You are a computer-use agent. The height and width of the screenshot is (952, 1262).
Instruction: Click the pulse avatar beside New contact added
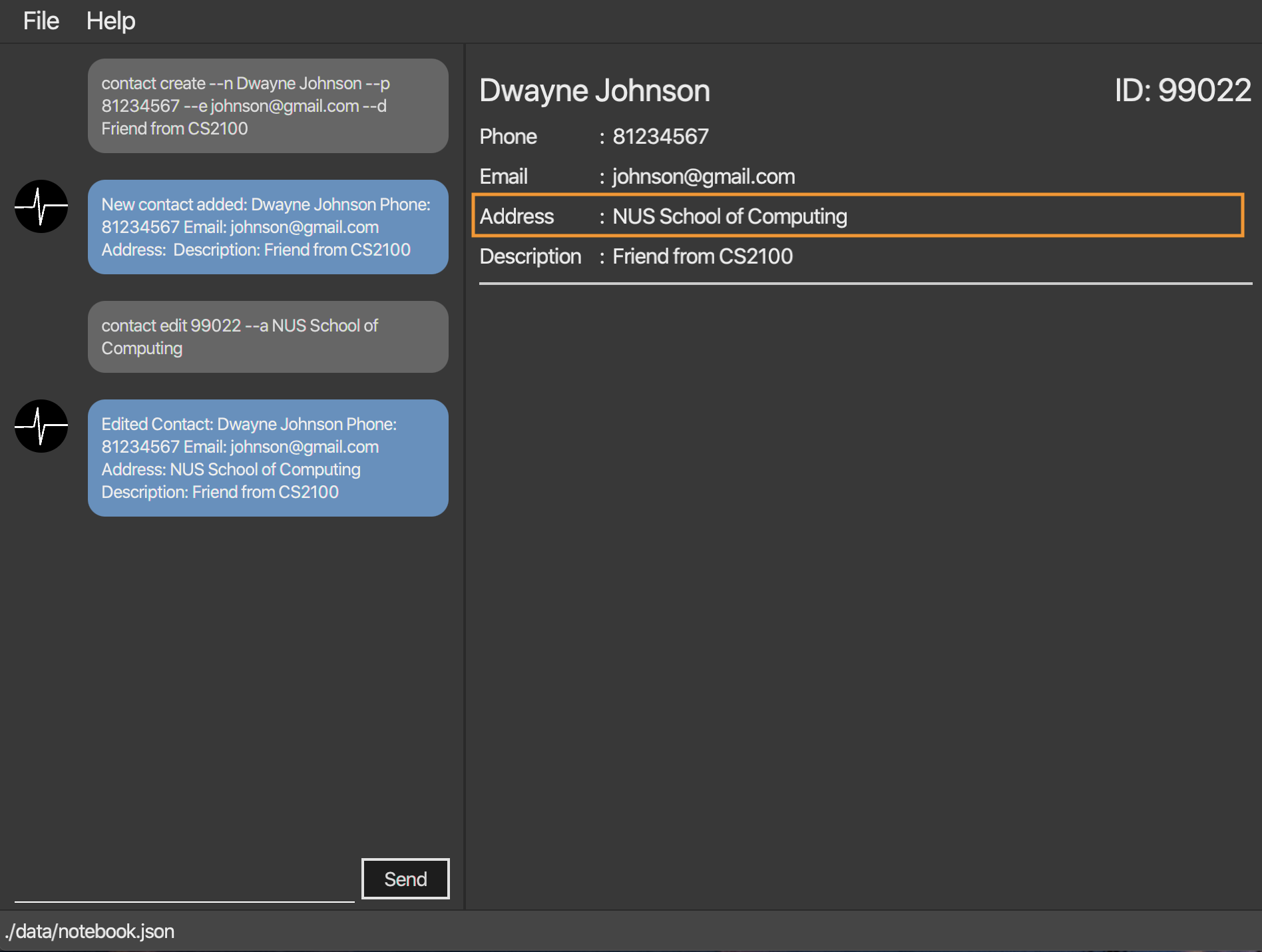point(41,206)
